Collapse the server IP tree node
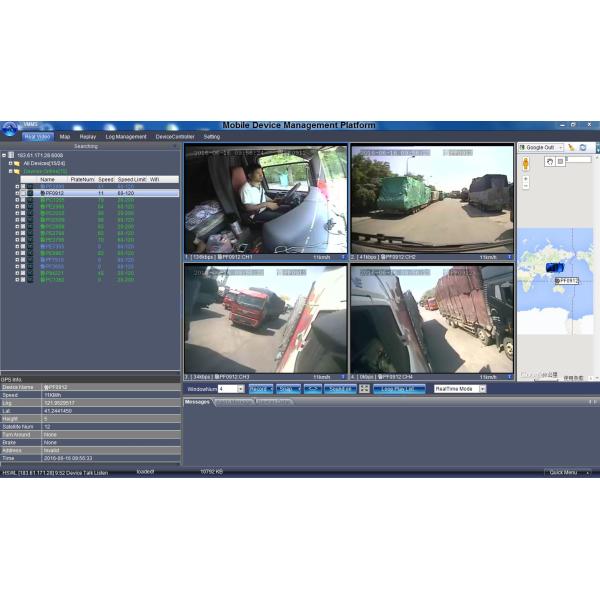Viewport: 600px width, 600px height. coord(4,155)
